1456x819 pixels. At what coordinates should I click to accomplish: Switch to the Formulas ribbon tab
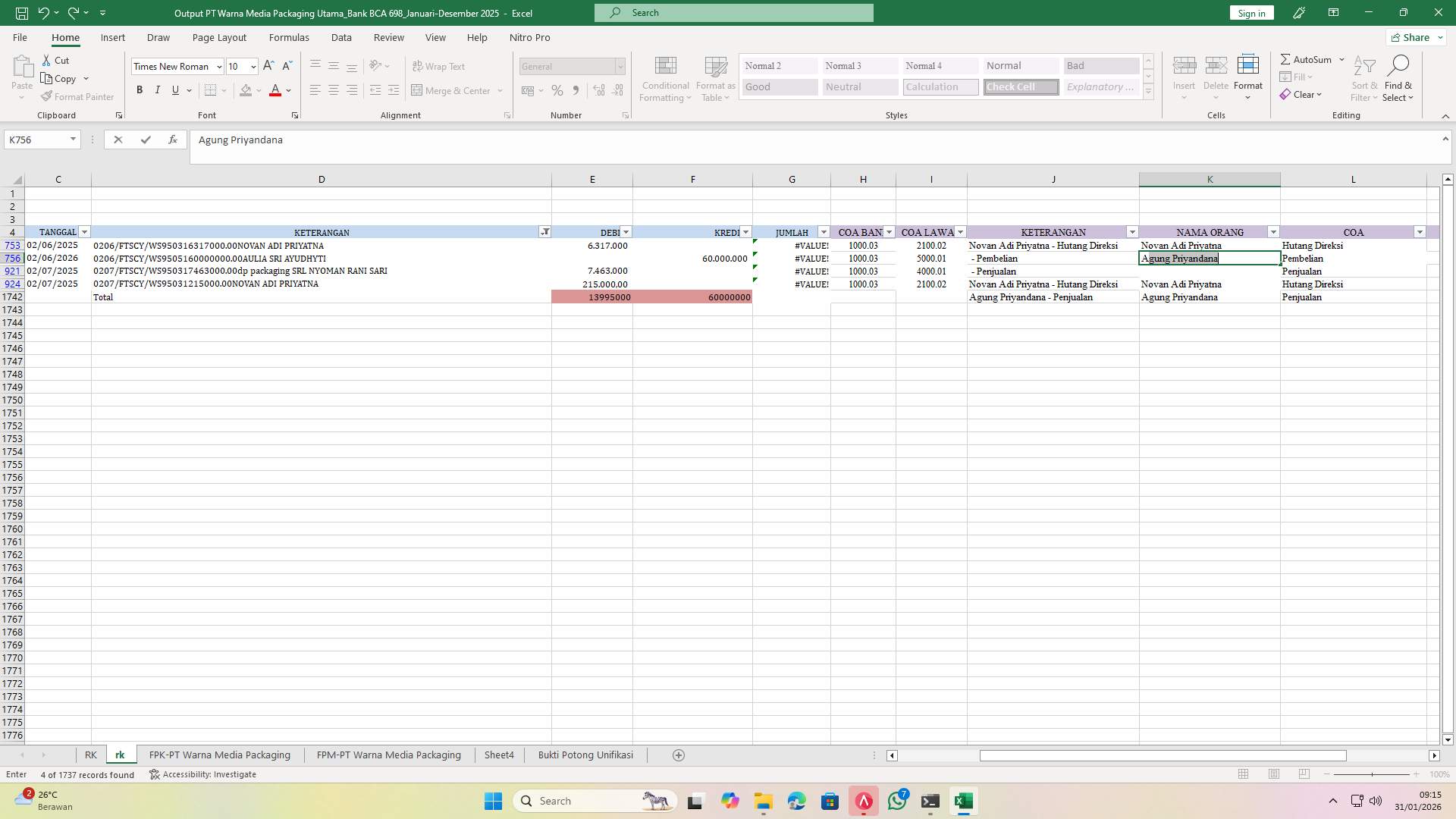(x=289, y=37)
